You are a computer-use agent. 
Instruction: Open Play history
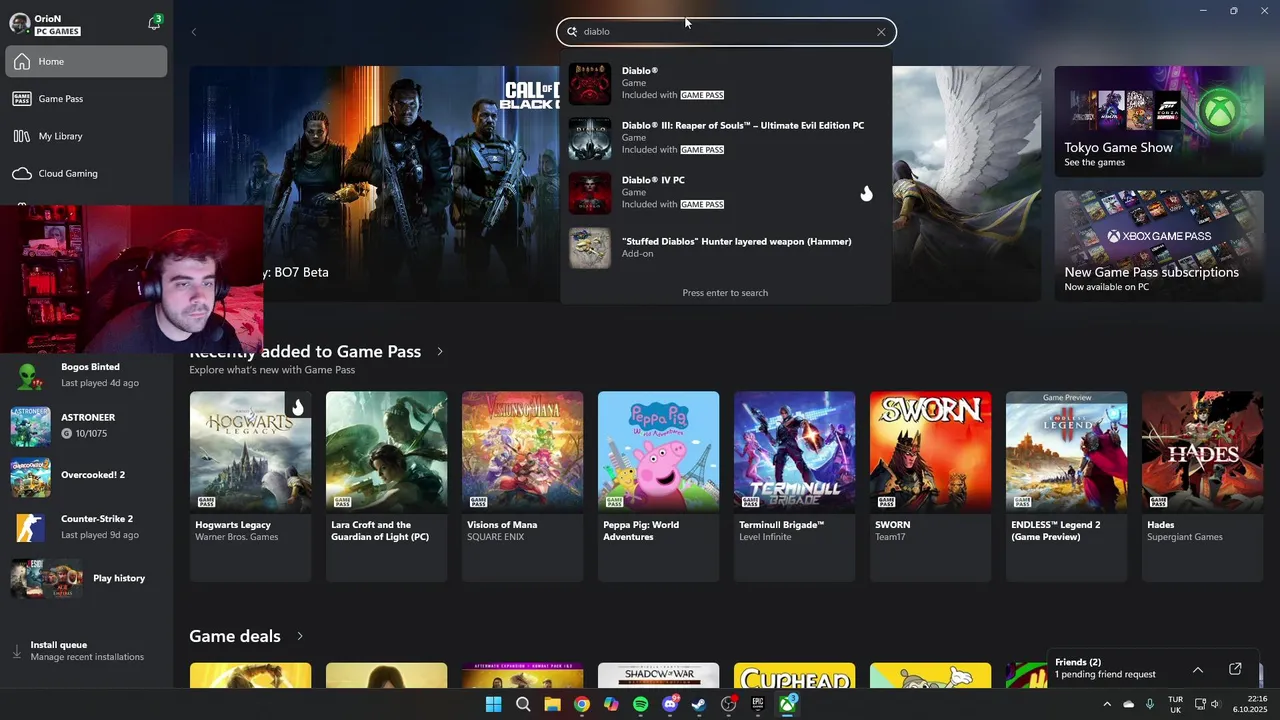86,578
